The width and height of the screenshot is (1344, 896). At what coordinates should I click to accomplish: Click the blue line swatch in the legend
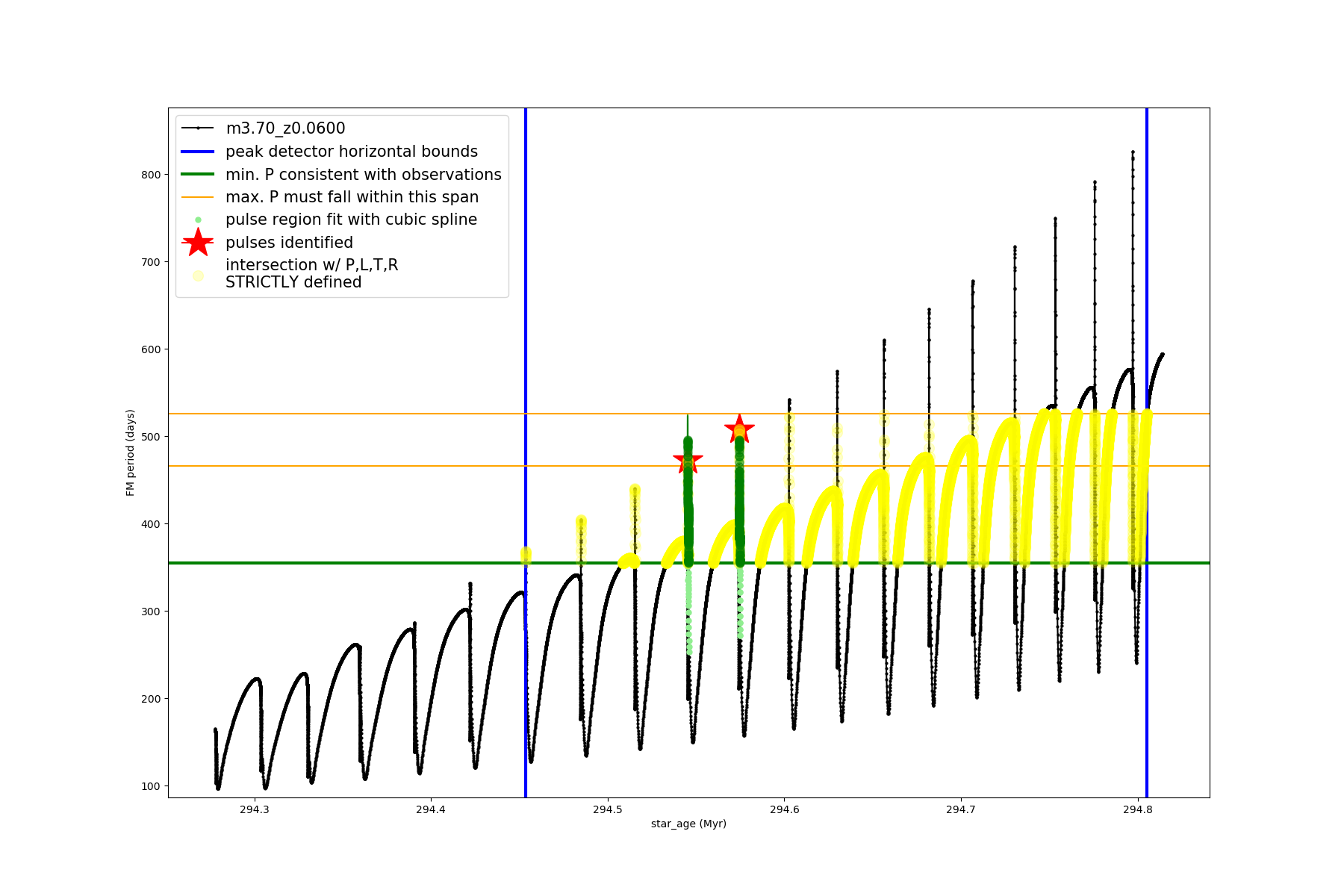(x=198, y=152)
